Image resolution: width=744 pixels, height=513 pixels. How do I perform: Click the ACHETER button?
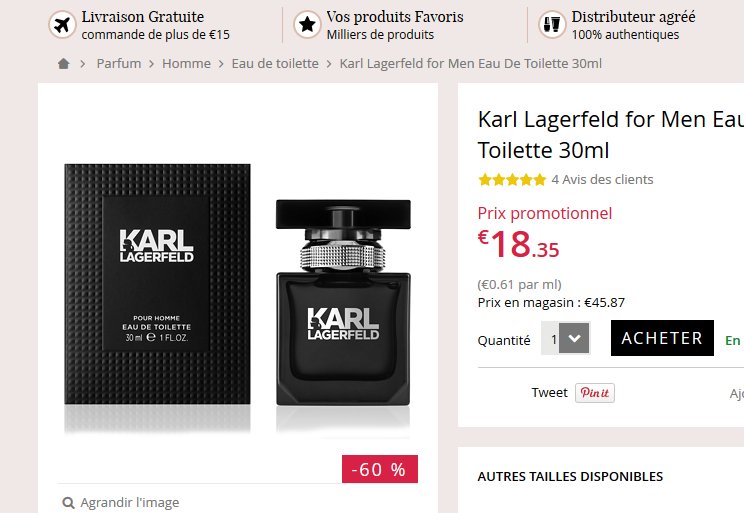(662, 338)
